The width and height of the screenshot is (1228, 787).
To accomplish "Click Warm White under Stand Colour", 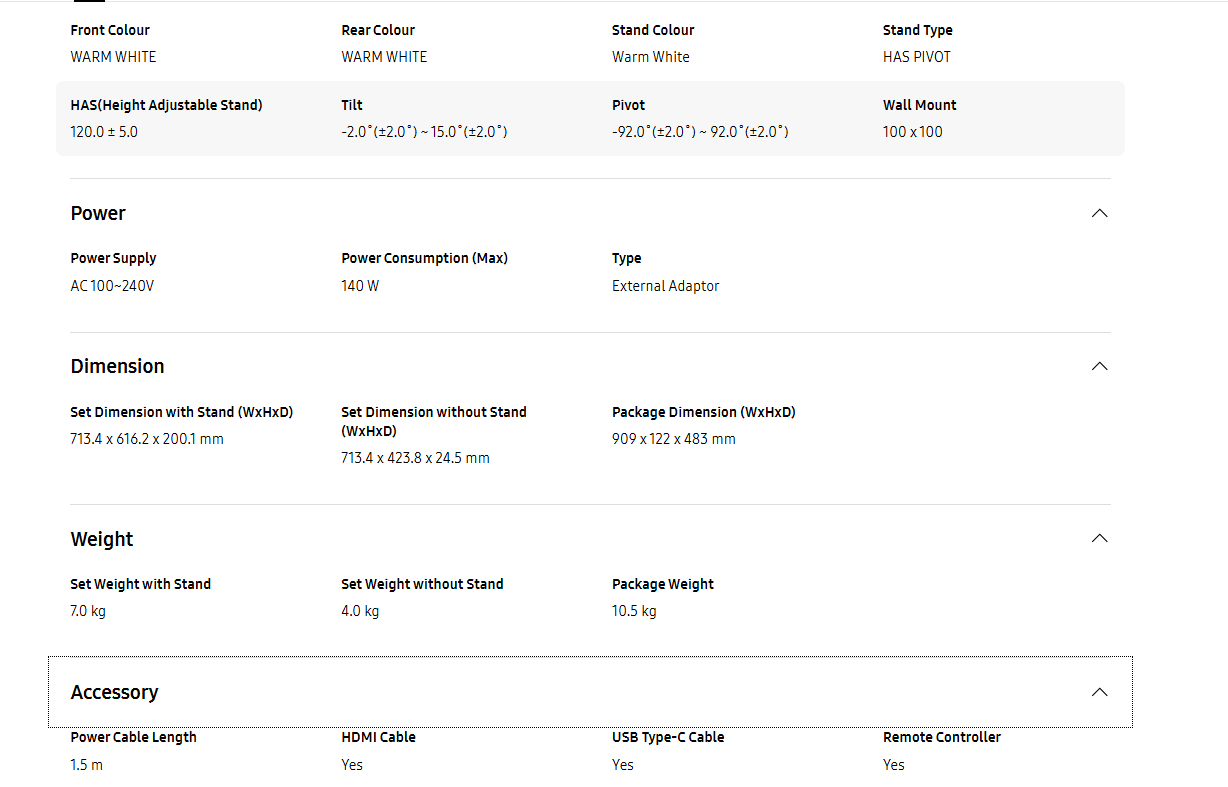I will click(x=651, y=57).
